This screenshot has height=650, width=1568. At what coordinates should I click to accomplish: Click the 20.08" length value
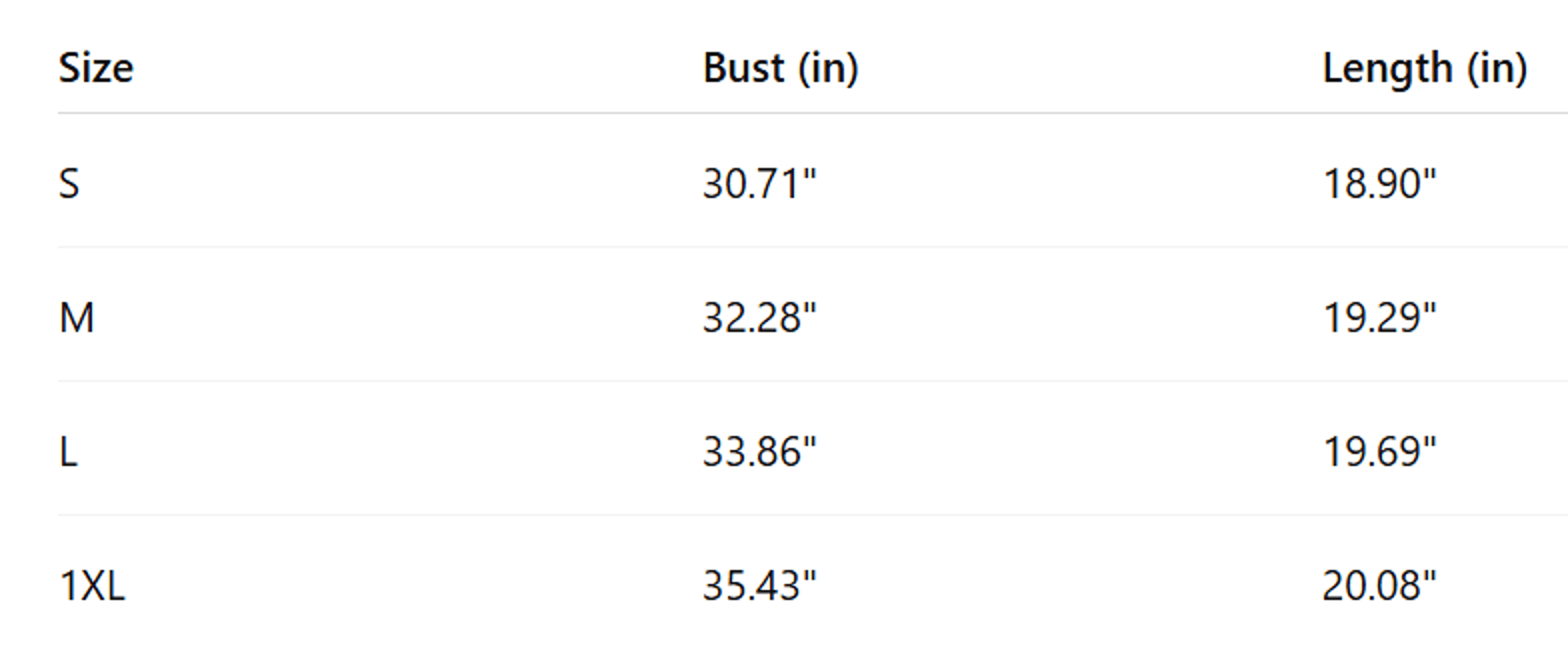point(1379,586)
